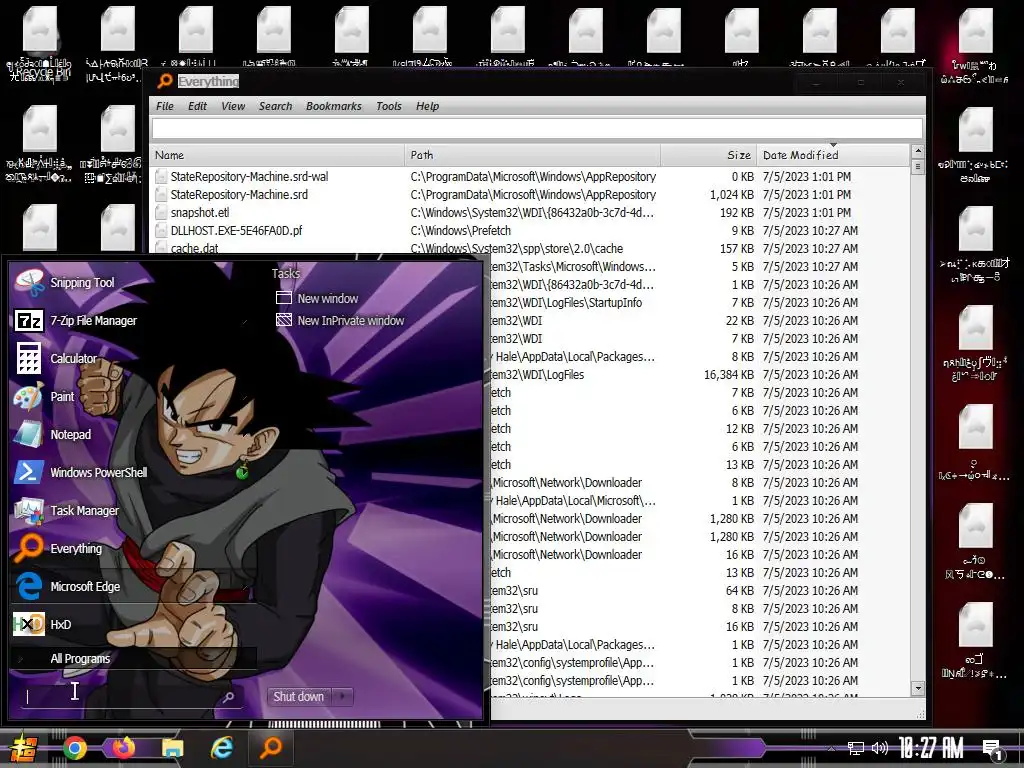Switch to Everything on taskbar

271,748
